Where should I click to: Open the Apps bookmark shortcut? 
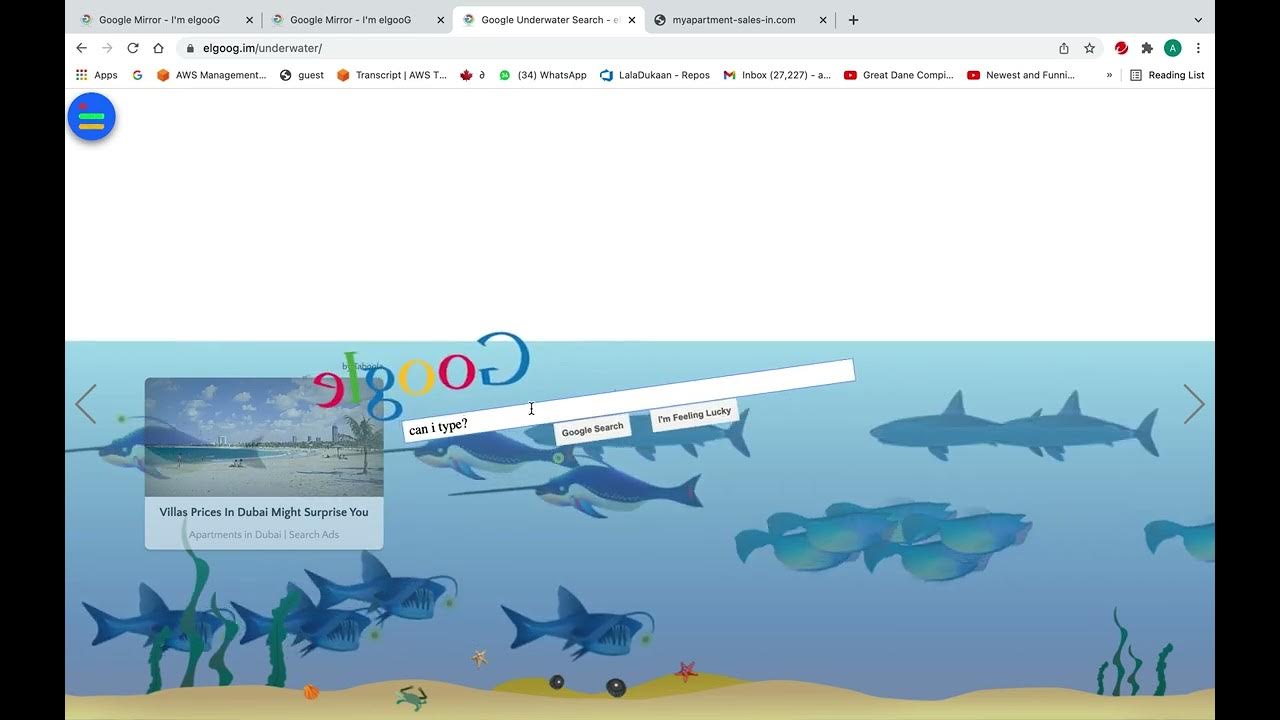(x=97, y=75)
